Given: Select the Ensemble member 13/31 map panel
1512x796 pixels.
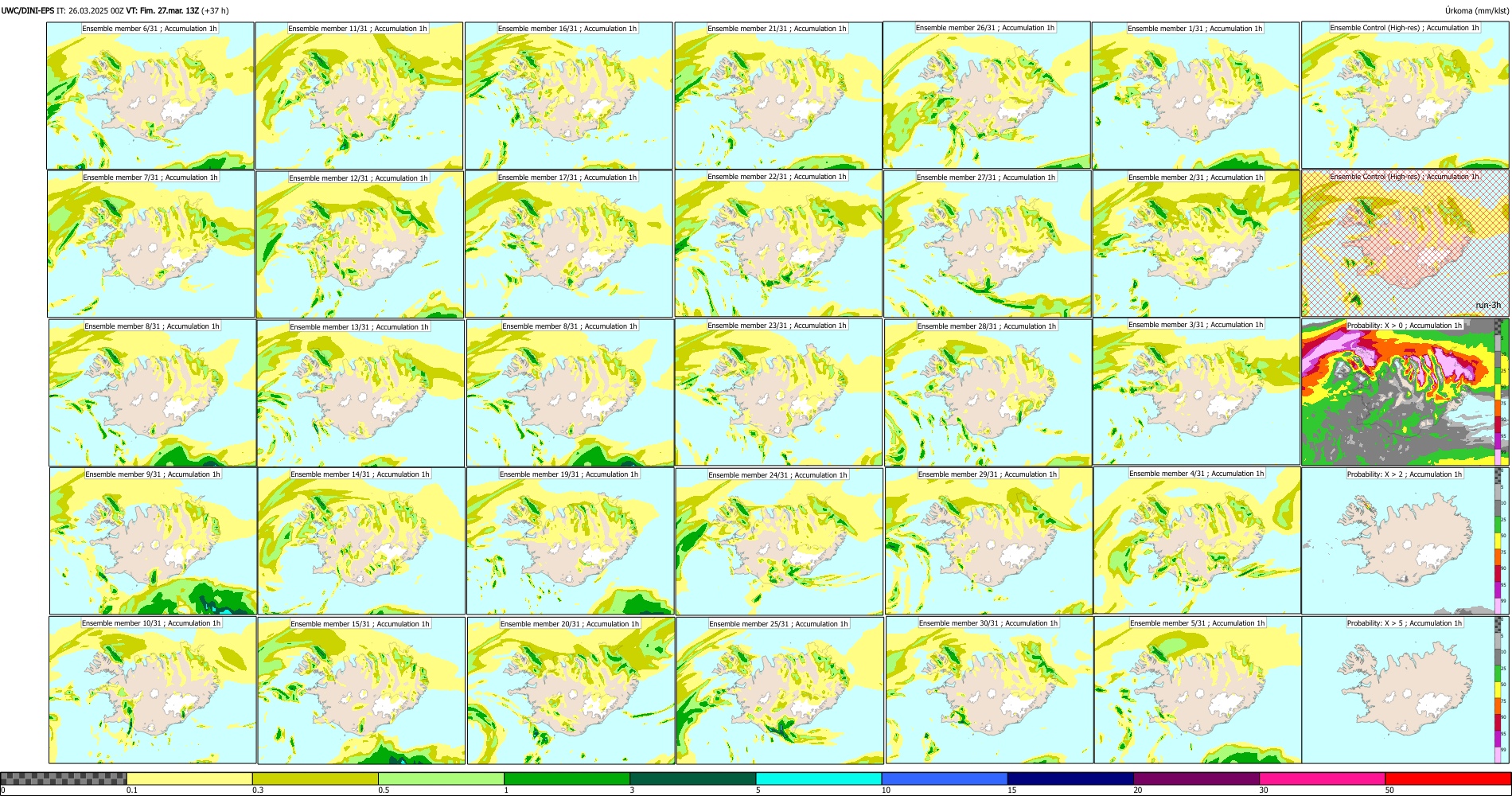Looking at the screenshot, I should pyautogui.click(x=360, y=393).
